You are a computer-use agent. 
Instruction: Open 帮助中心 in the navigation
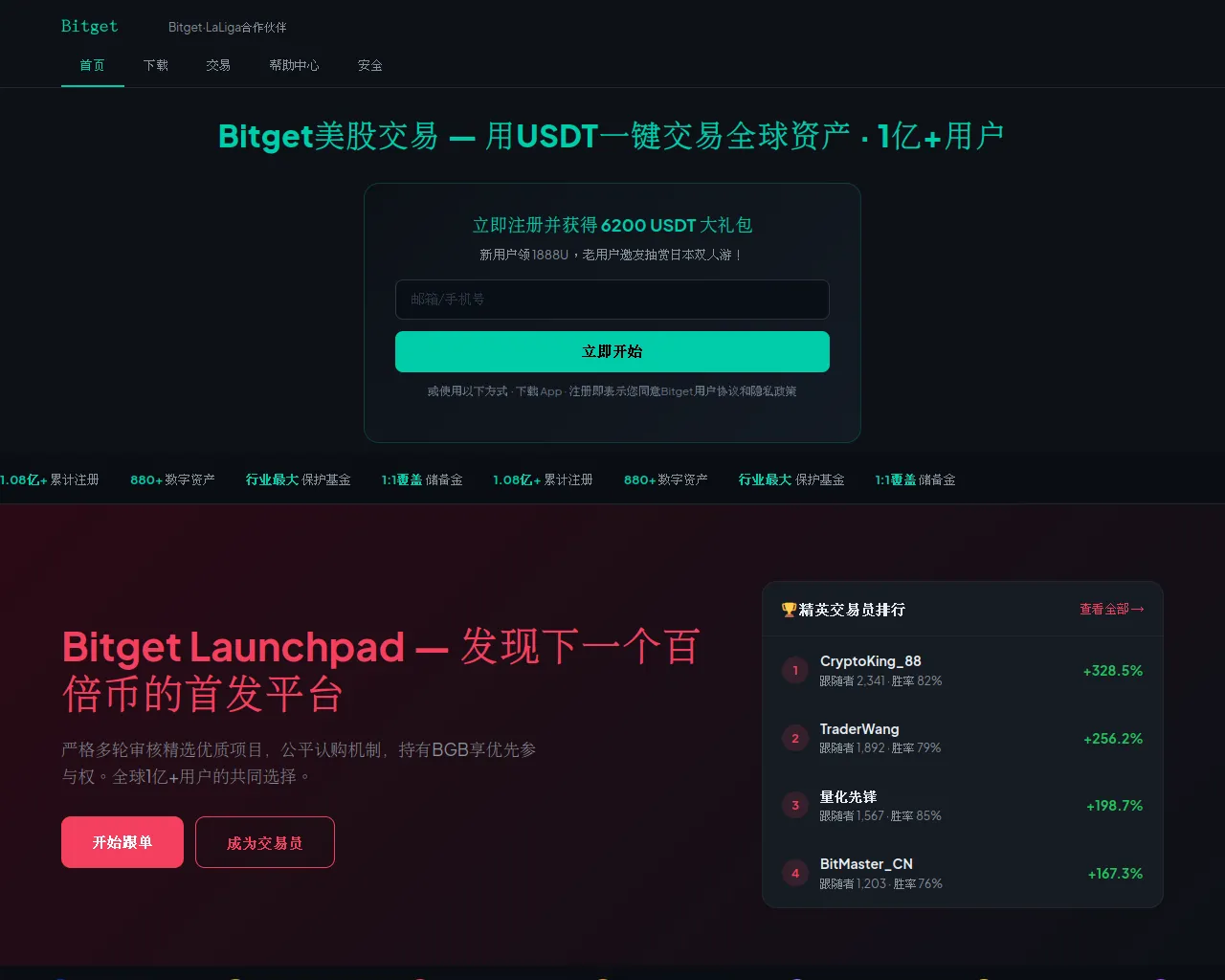pos(294,66)
